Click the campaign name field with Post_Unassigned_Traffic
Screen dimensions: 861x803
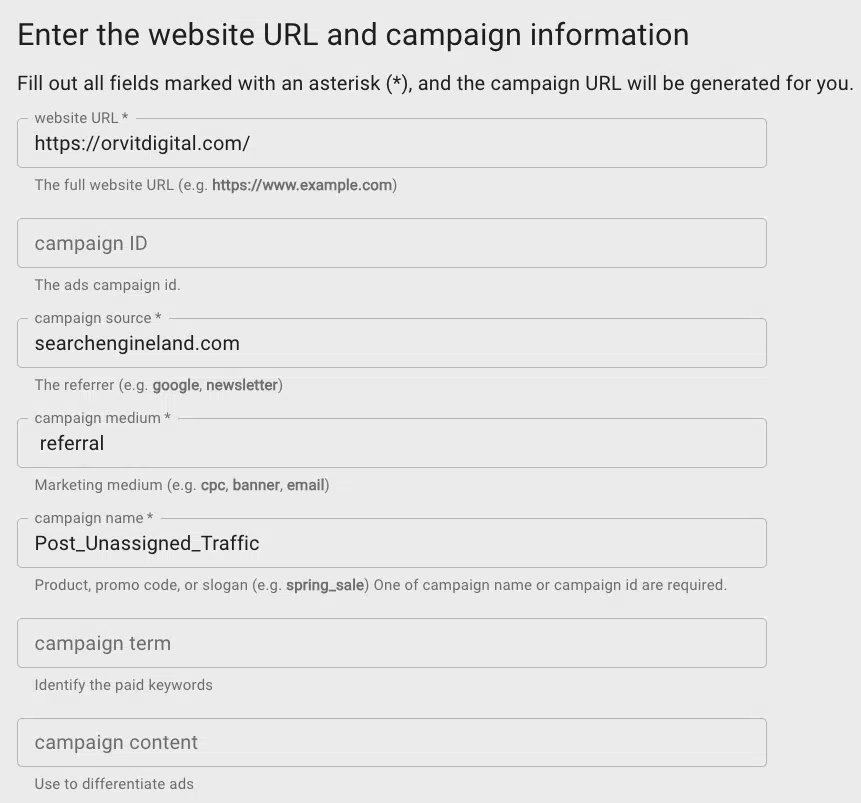[x=391, y=544]
